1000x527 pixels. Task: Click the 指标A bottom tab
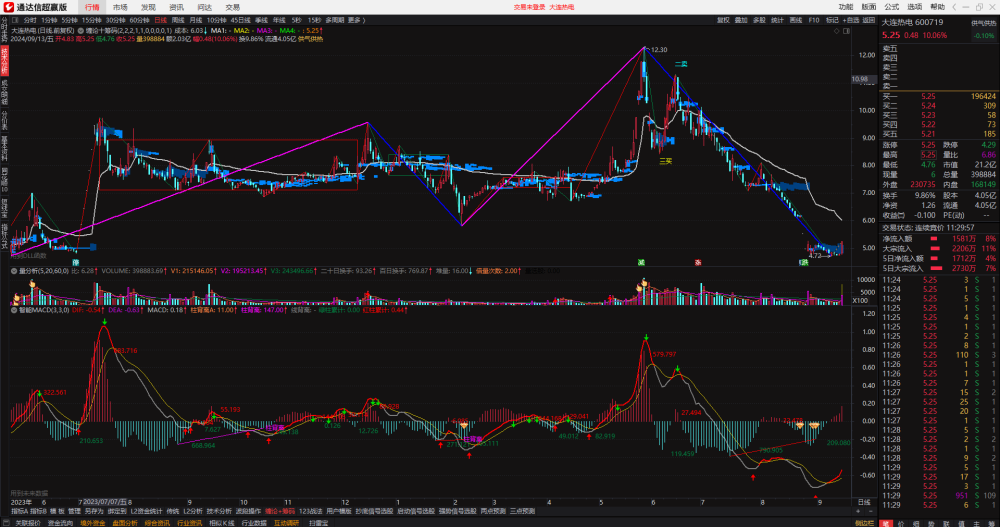coord(19,511)
